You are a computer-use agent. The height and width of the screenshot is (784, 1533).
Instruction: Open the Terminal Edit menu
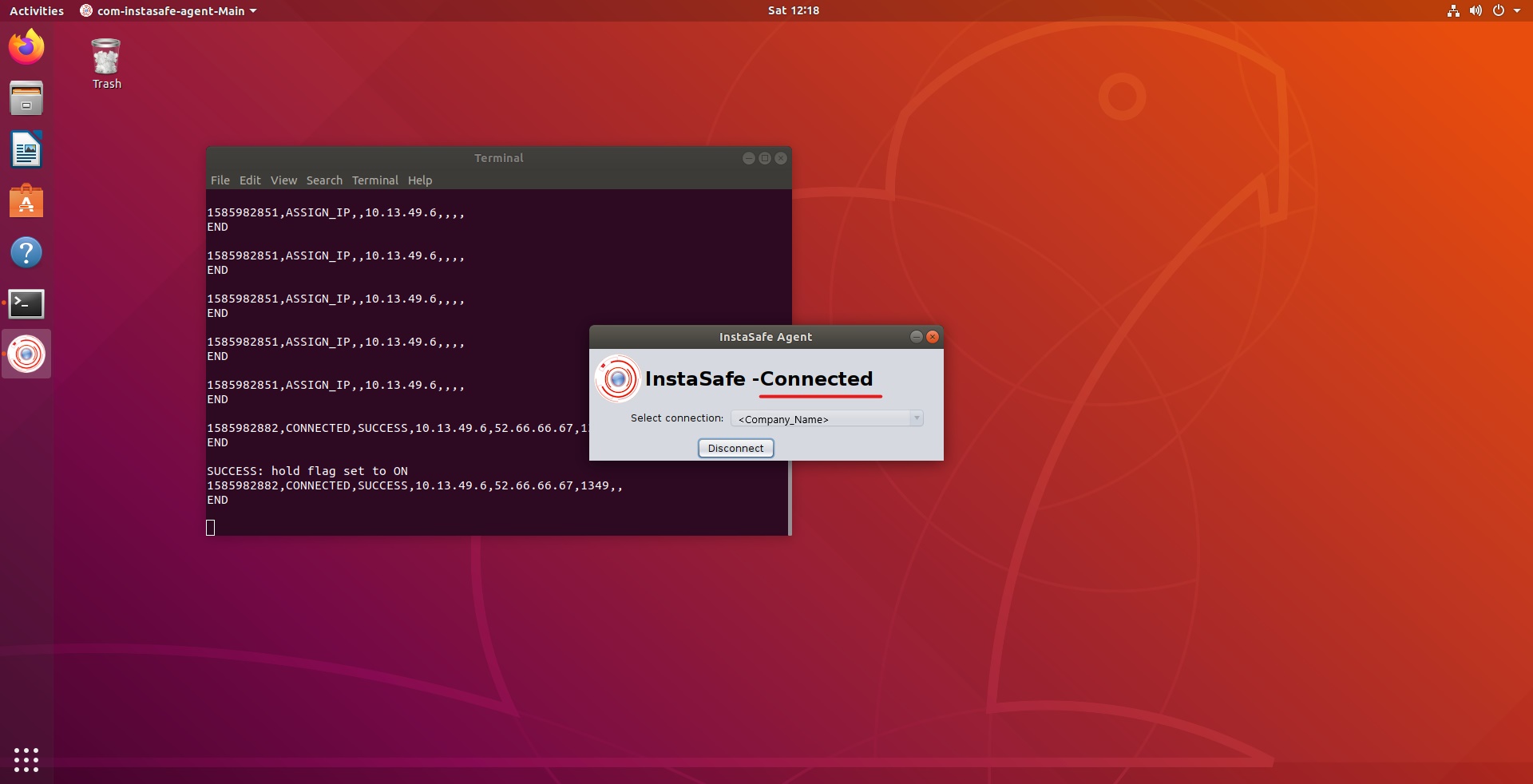tap(250, 180)
